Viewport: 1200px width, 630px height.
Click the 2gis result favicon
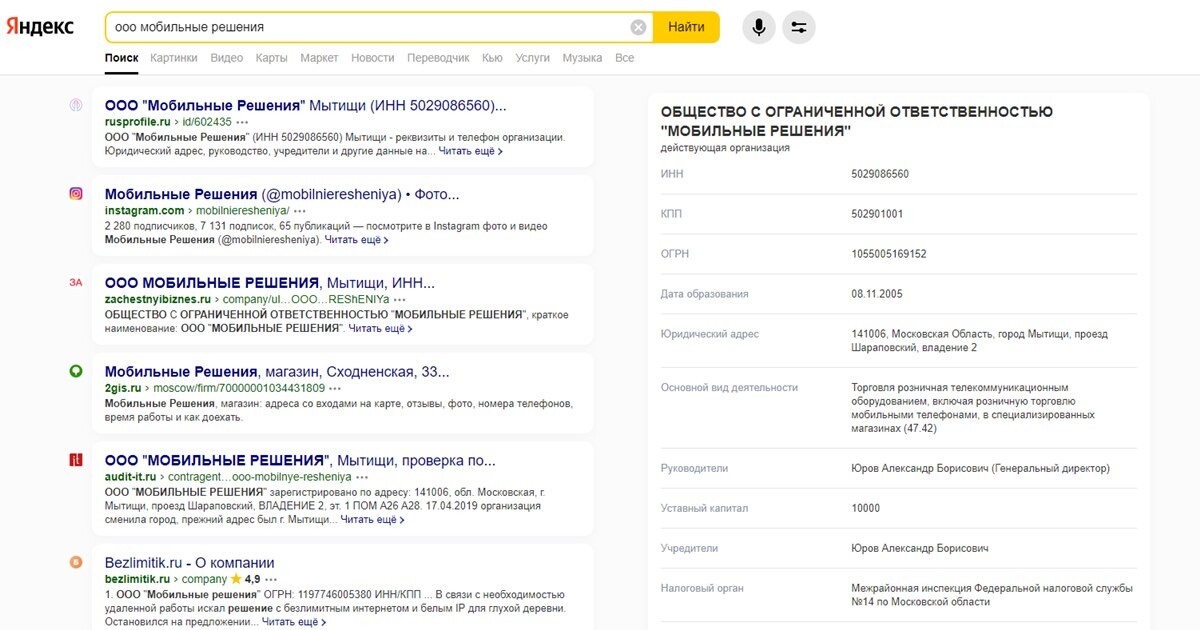75,371
